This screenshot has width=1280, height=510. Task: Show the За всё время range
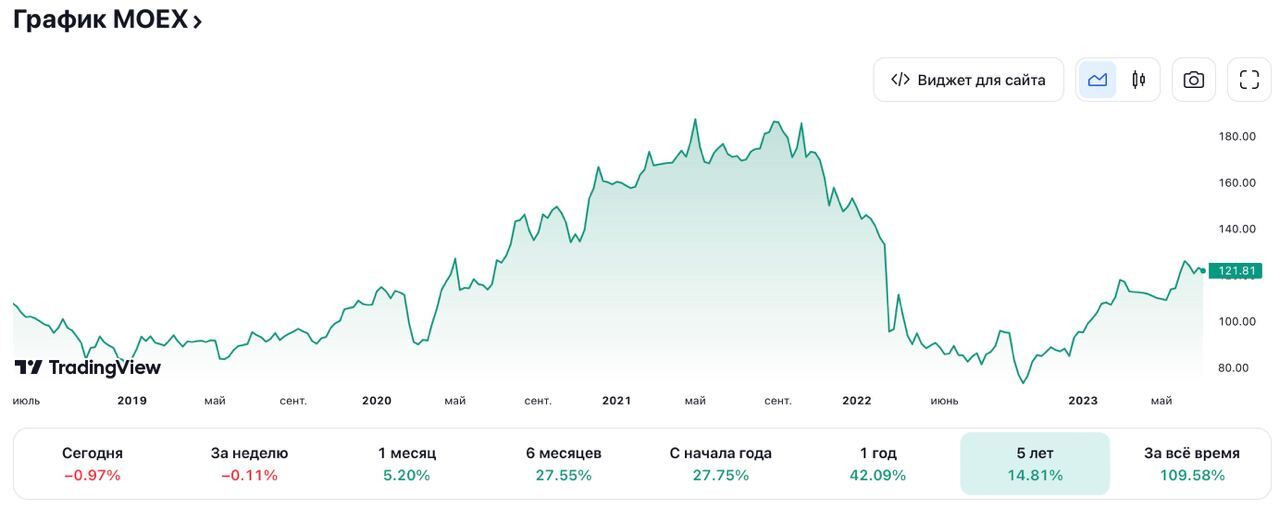coord(1192,464)
